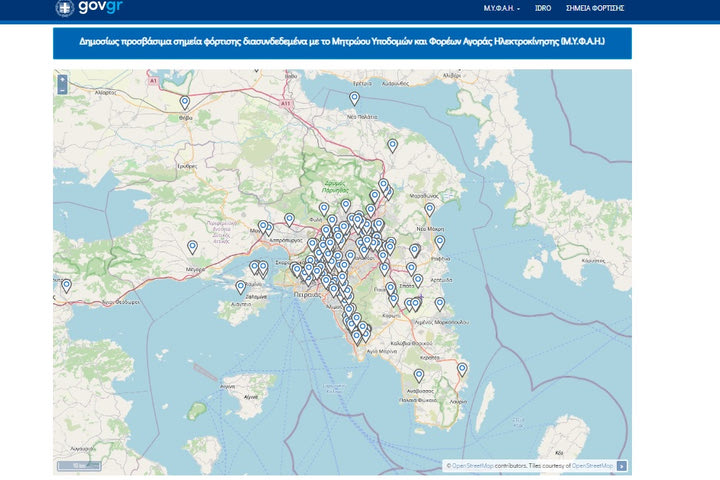The image size is (720, 480).
Task: Open the IDRO menu item
Action: [x=543, y=8]
